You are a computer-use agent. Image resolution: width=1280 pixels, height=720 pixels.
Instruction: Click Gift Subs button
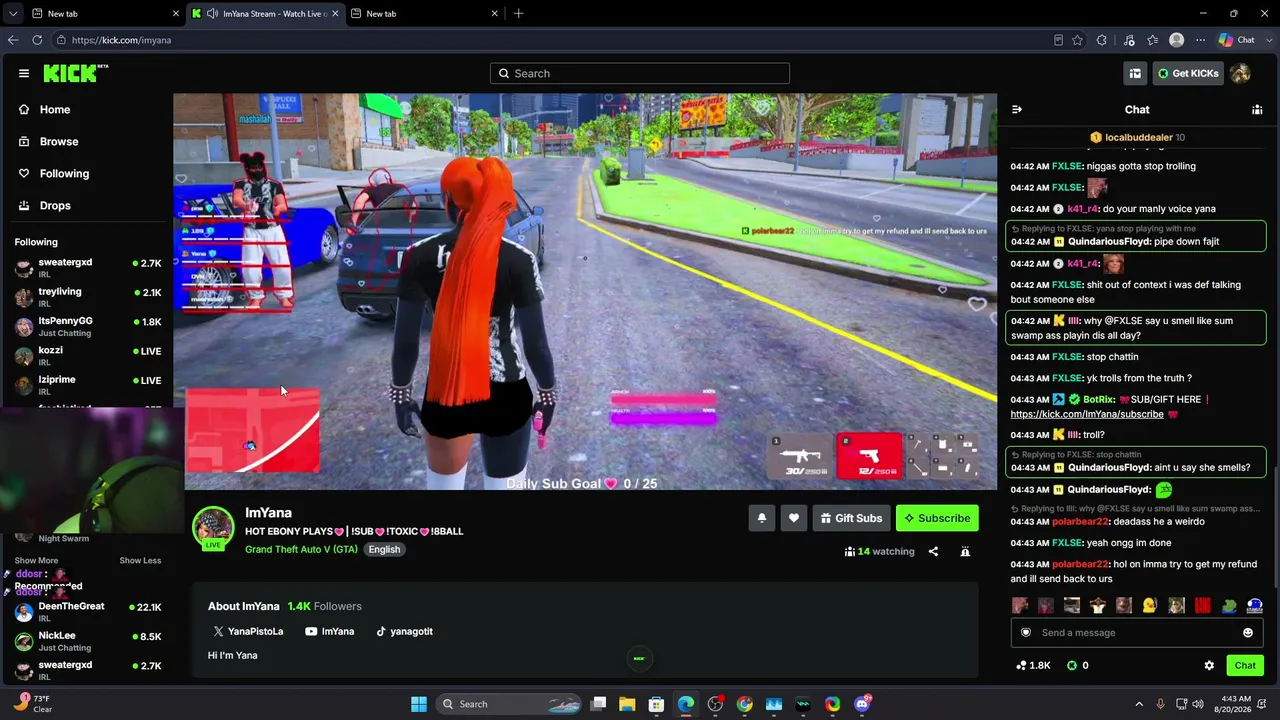[x=851, y=518]
